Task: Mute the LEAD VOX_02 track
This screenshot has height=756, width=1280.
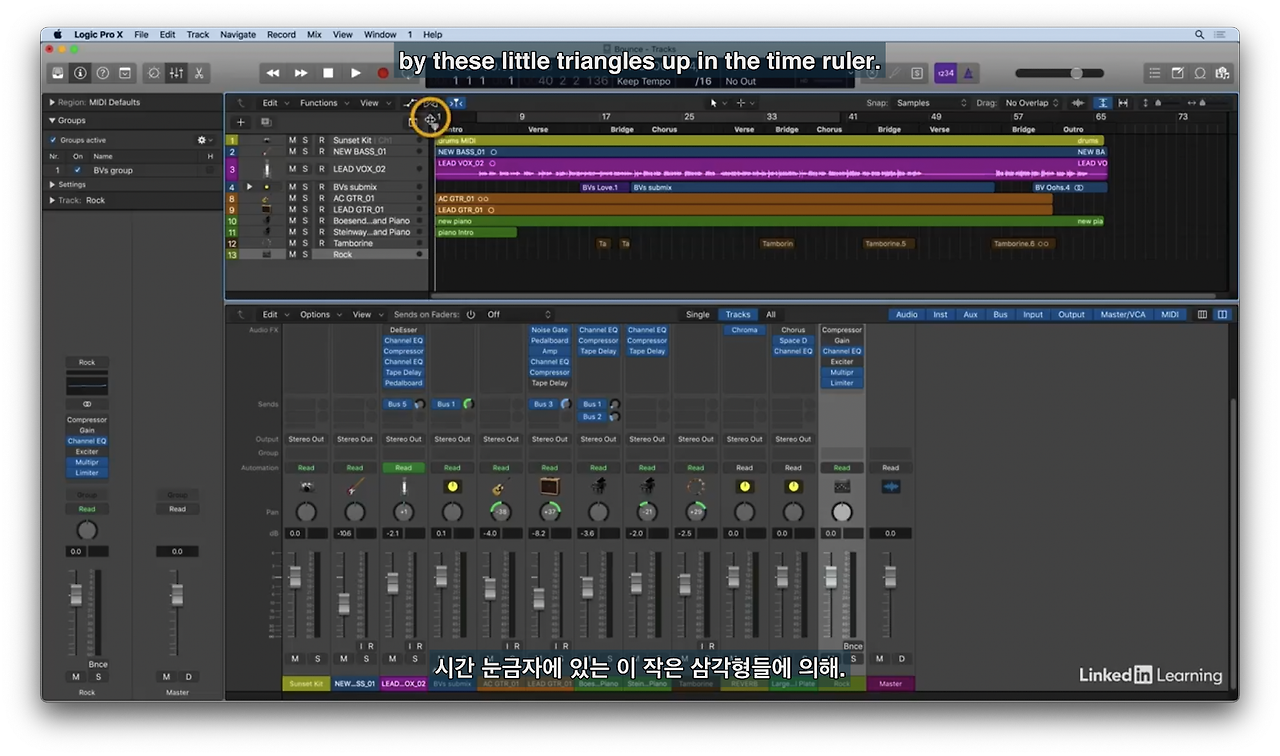Action: (x=292, y=169)
